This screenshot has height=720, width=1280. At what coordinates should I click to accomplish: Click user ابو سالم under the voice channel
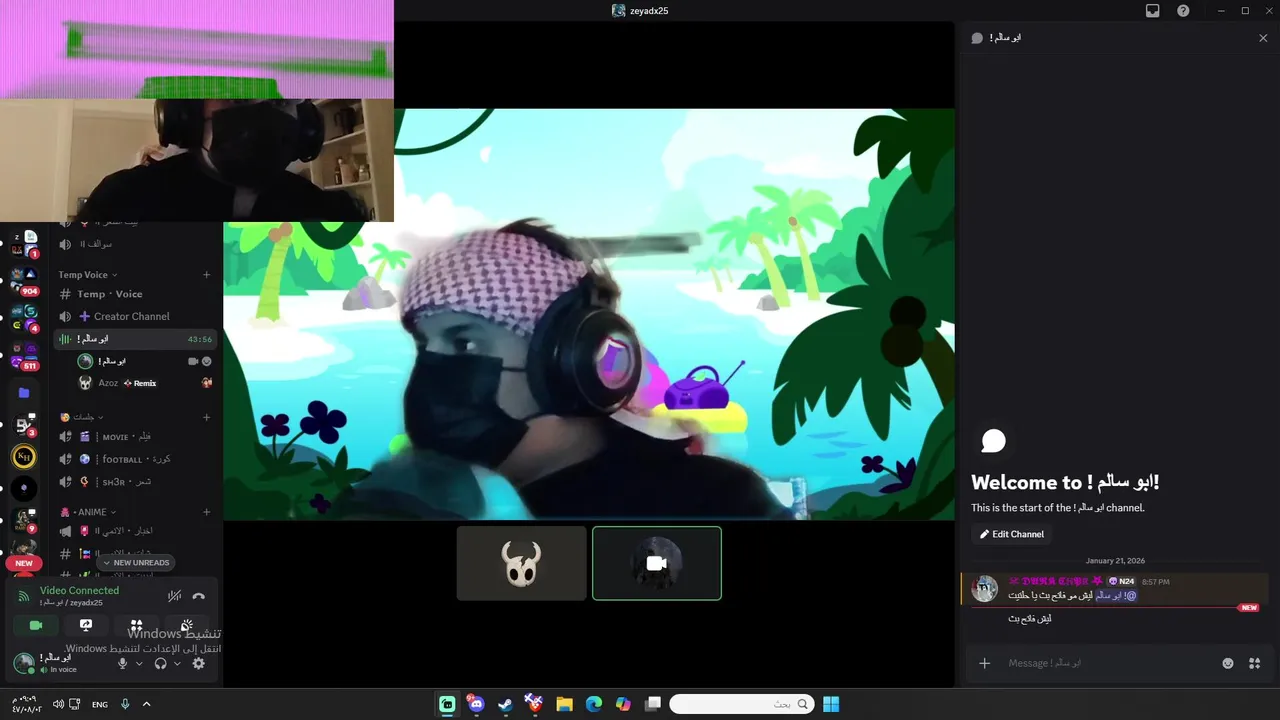[x=145, y=361]
